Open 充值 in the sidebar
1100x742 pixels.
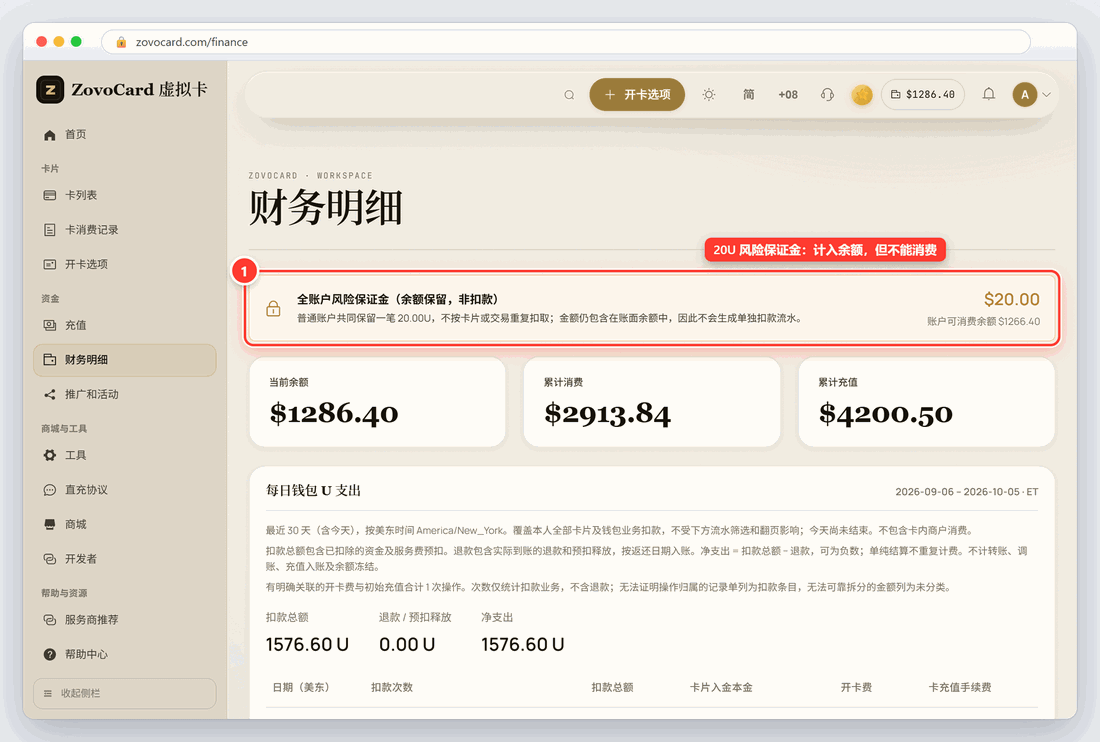(125, 325)
